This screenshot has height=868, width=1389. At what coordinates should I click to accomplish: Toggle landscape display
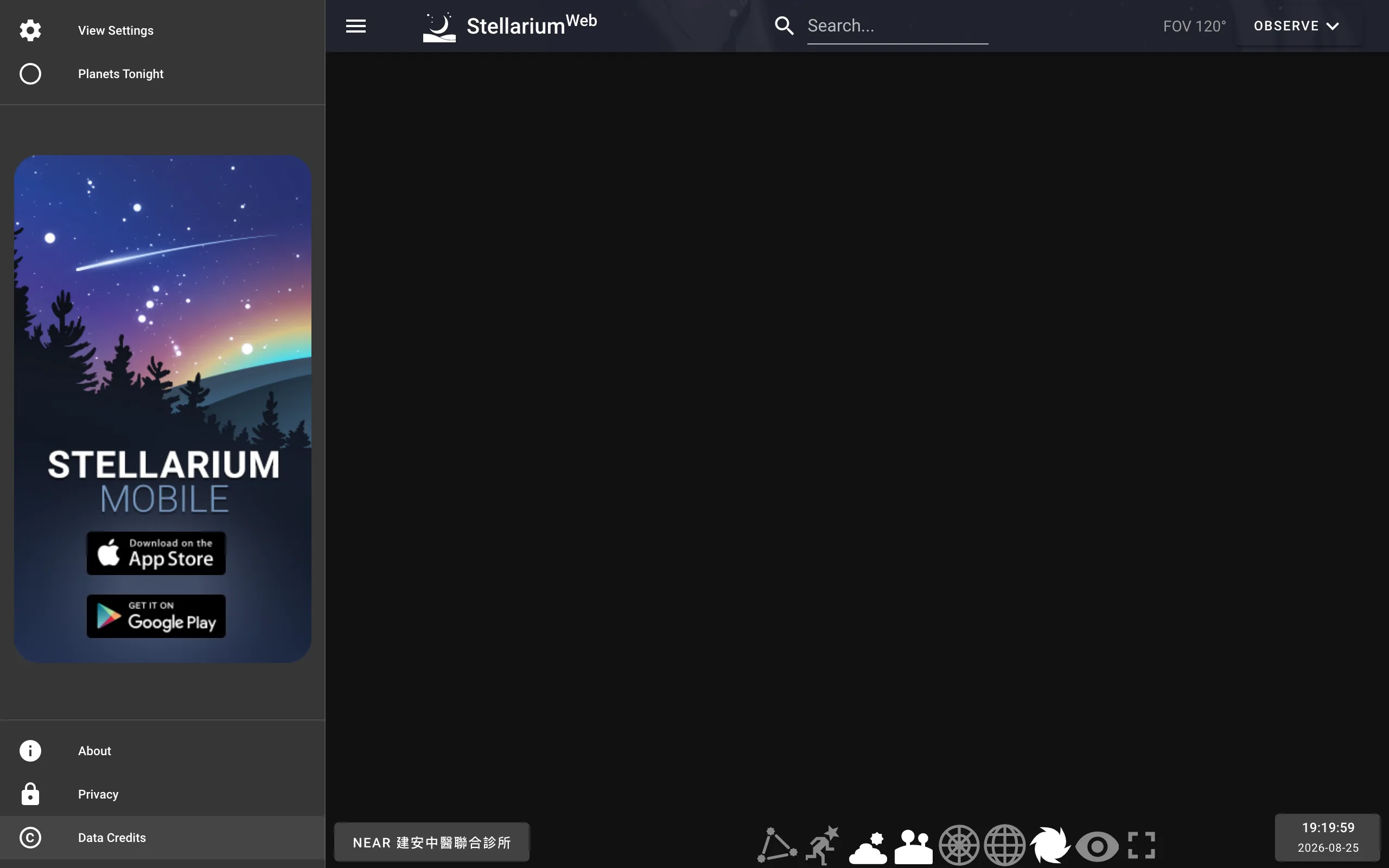tap(914, 846)
